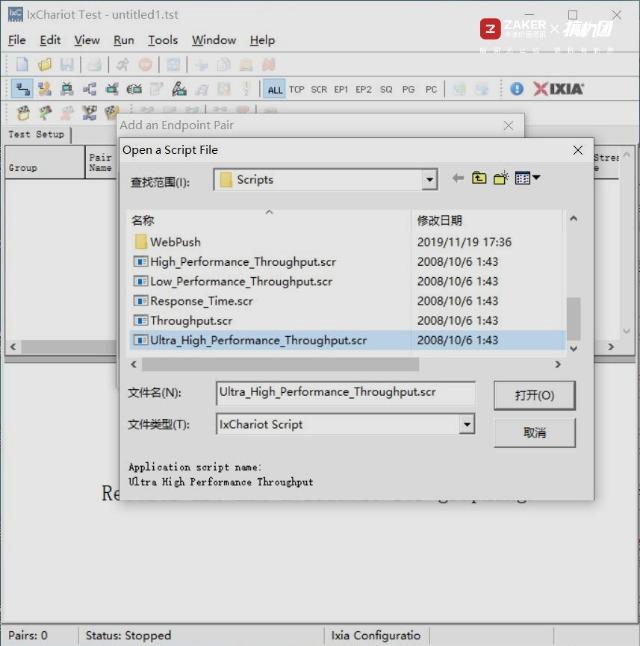Open the View menu

tap(87, 40)
